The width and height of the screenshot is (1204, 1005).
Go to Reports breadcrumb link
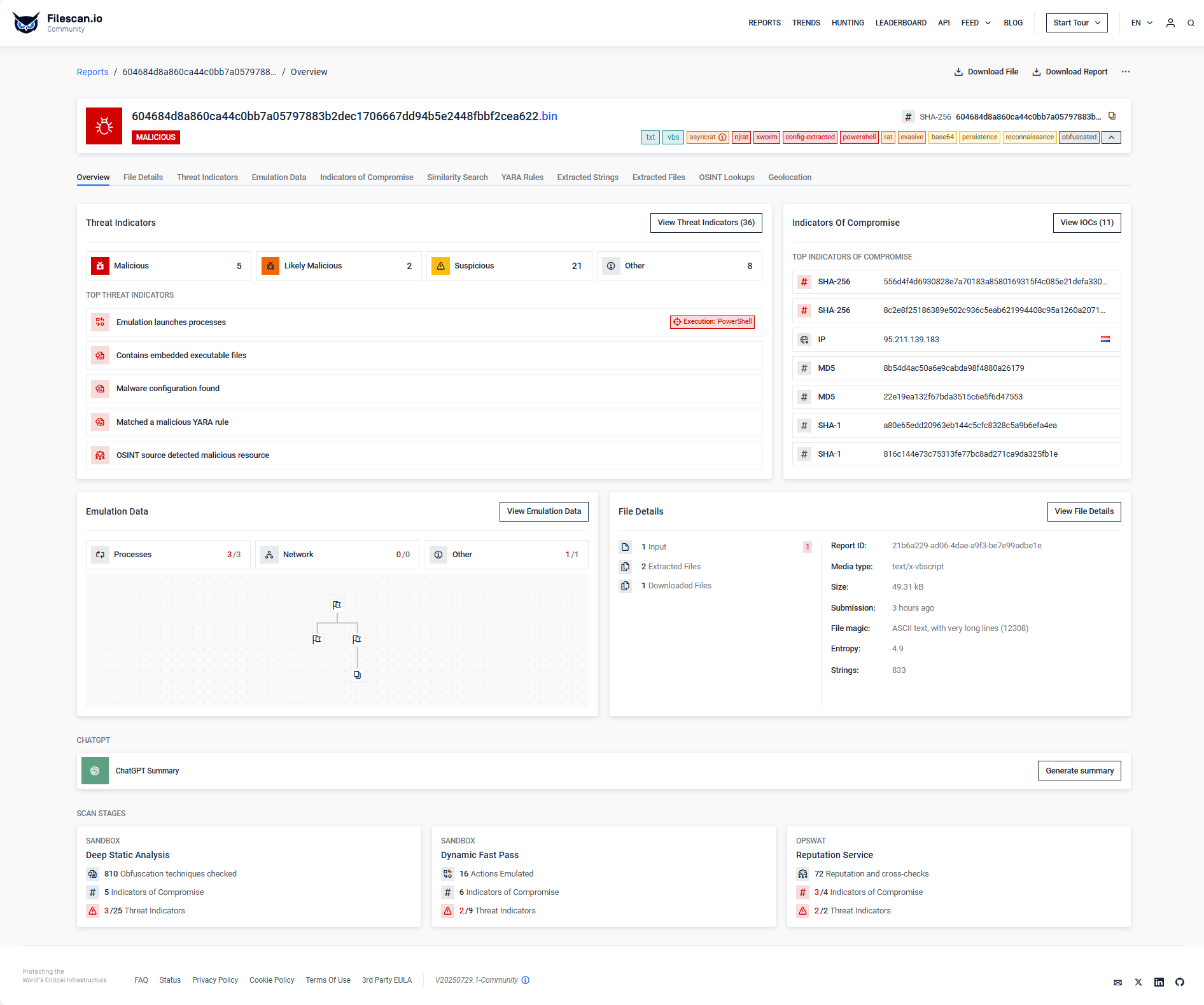pyautogui.click(x=93, y=72)
